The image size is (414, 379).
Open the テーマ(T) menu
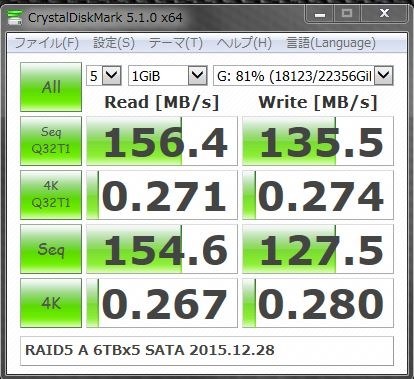pos(176,43)
